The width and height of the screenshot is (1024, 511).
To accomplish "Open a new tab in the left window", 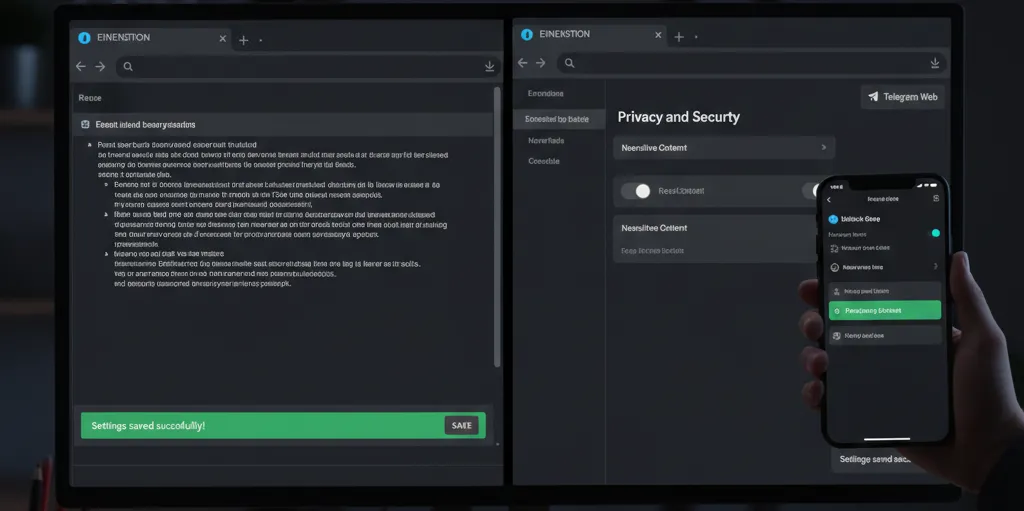I will coord(243,41).
